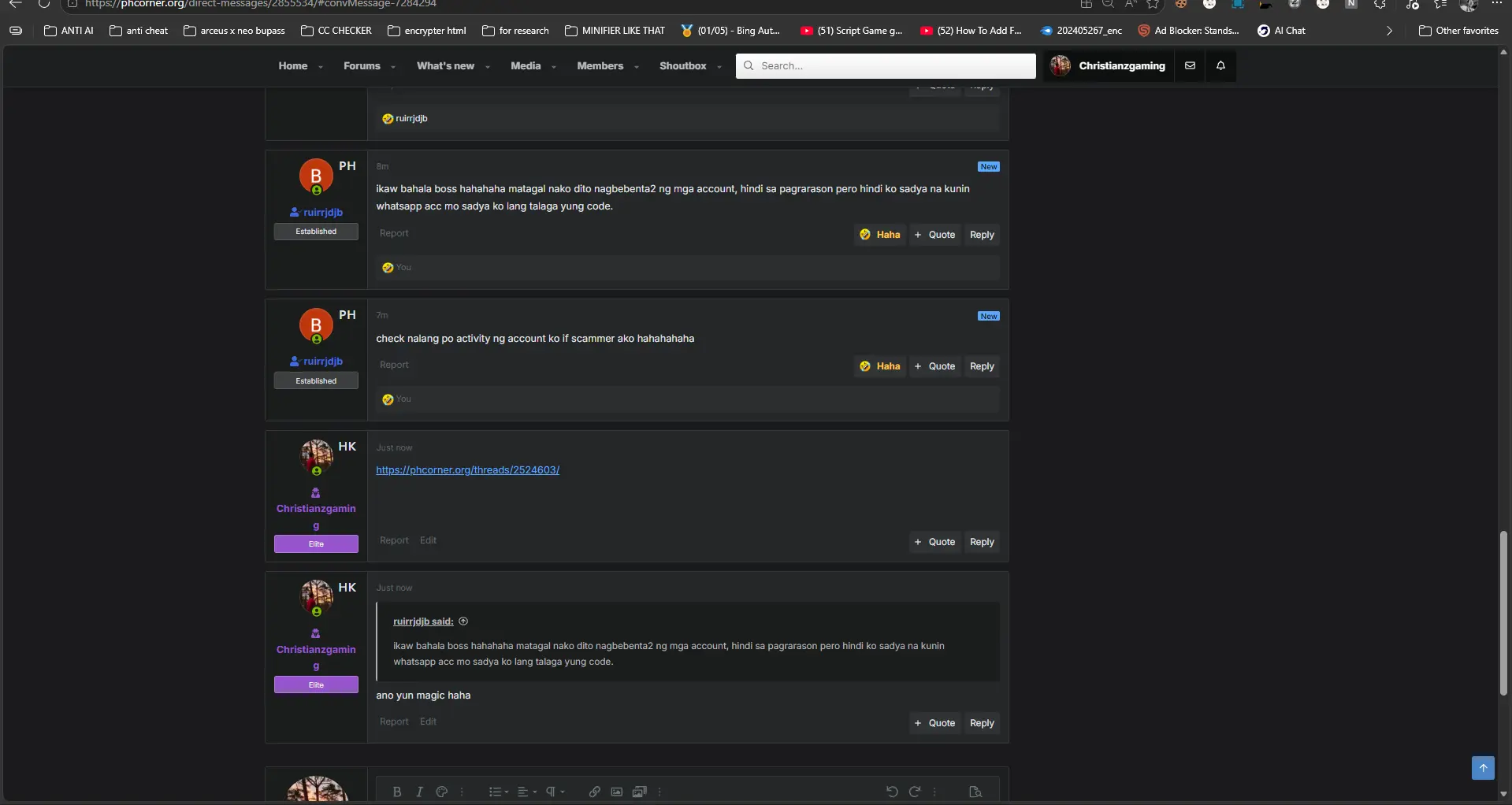Click the insert image icon

617,792
